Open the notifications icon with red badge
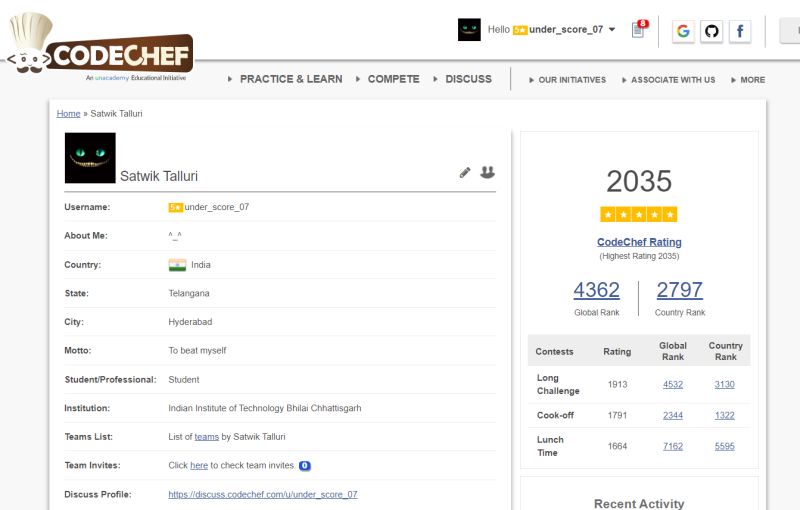Viewport: 800px width, 510px height. point(639,30)
